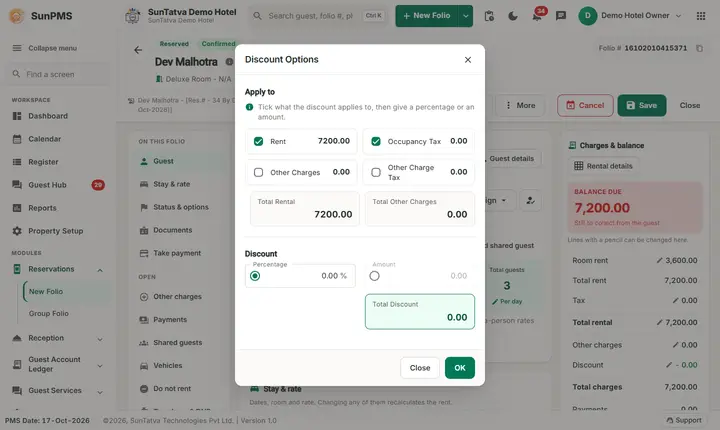Collapse the Reservations module
Viewport: 720px width, 430px height.
pyautogui.click(x=58, y=269)
